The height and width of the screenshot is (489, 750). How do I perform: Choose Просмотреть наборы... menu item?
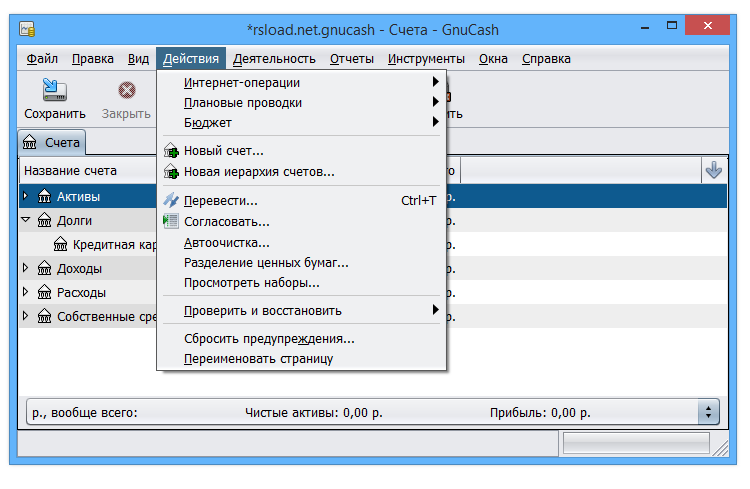tap(301, 282)
